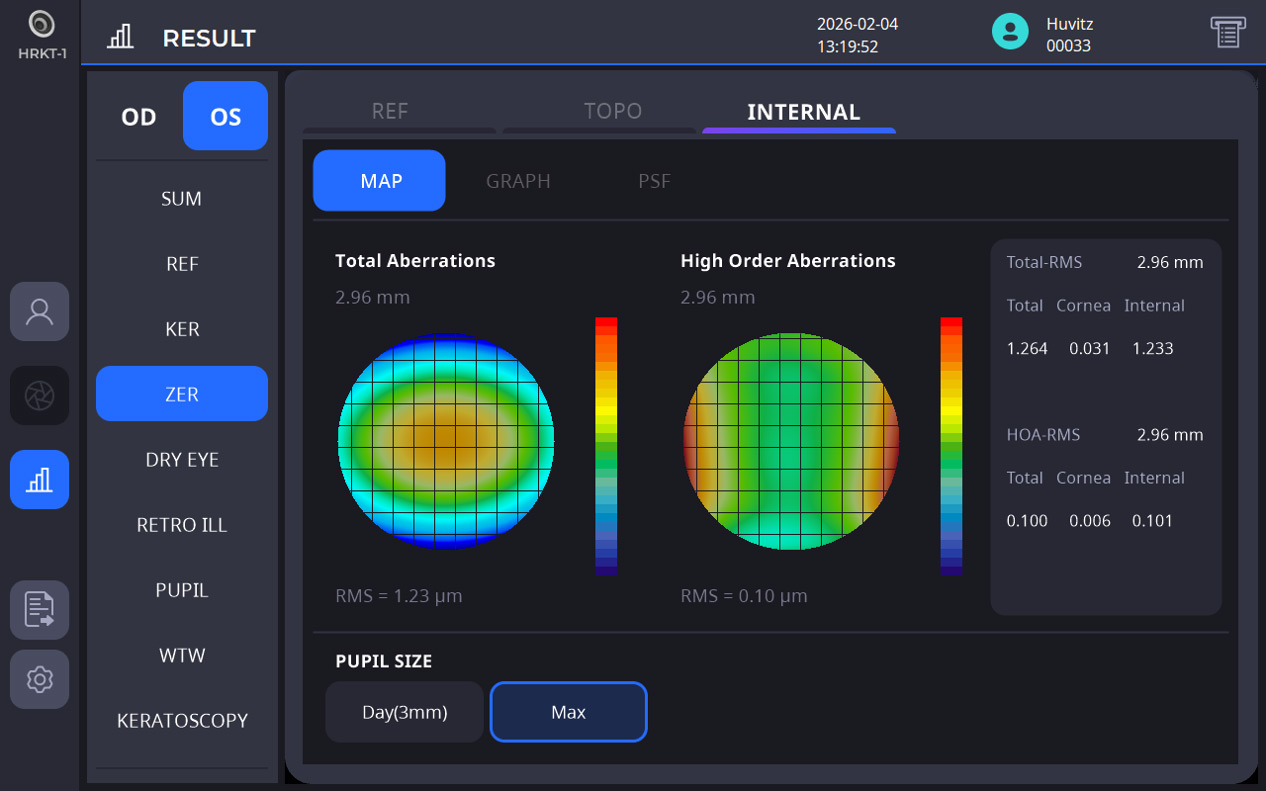Click the Total Aberrations color map
This screenshot has width=1266, height=791.
coord(446,441)
